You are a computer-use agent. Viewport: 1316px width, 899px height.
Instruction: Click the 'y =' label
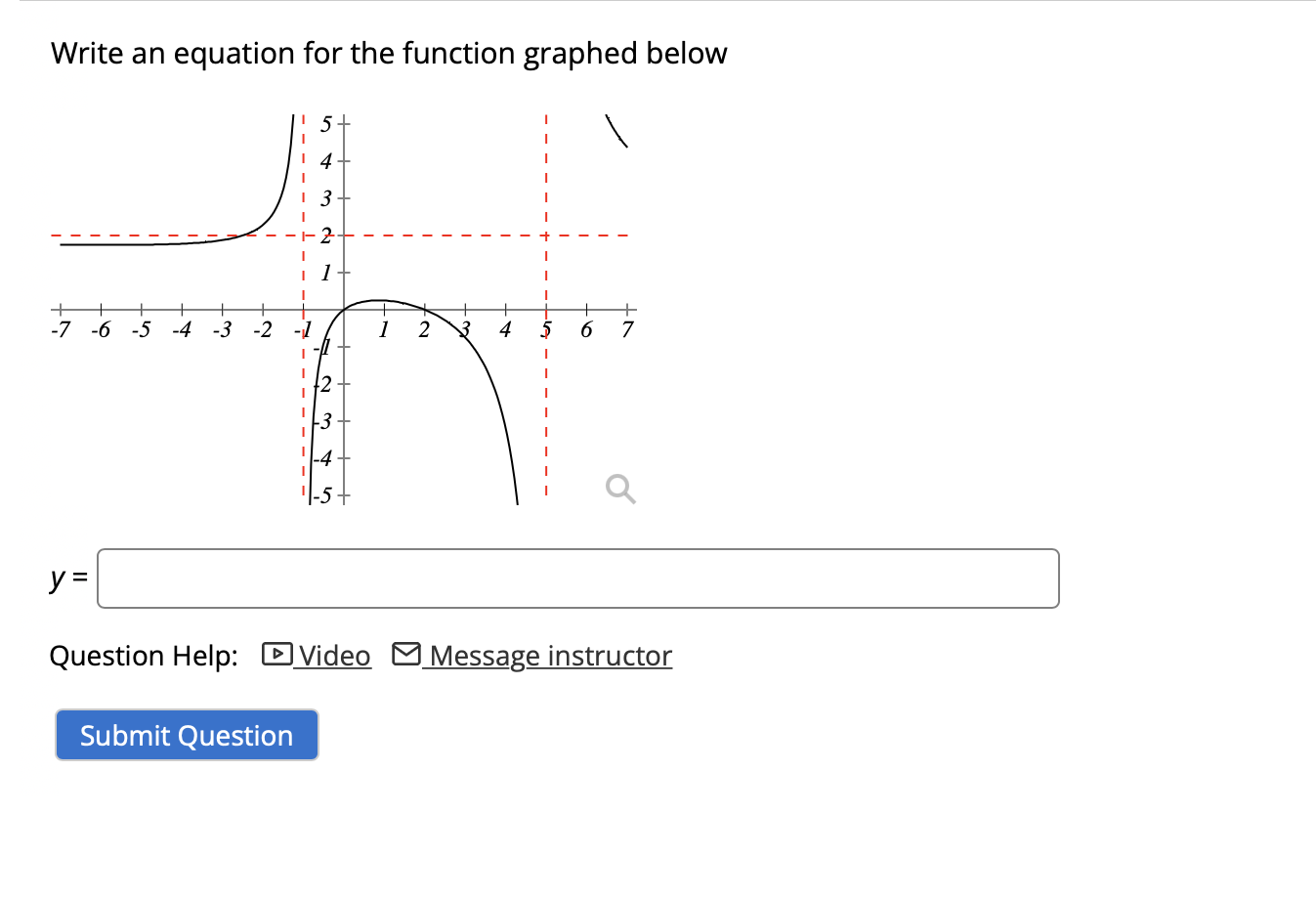[68, 578]
